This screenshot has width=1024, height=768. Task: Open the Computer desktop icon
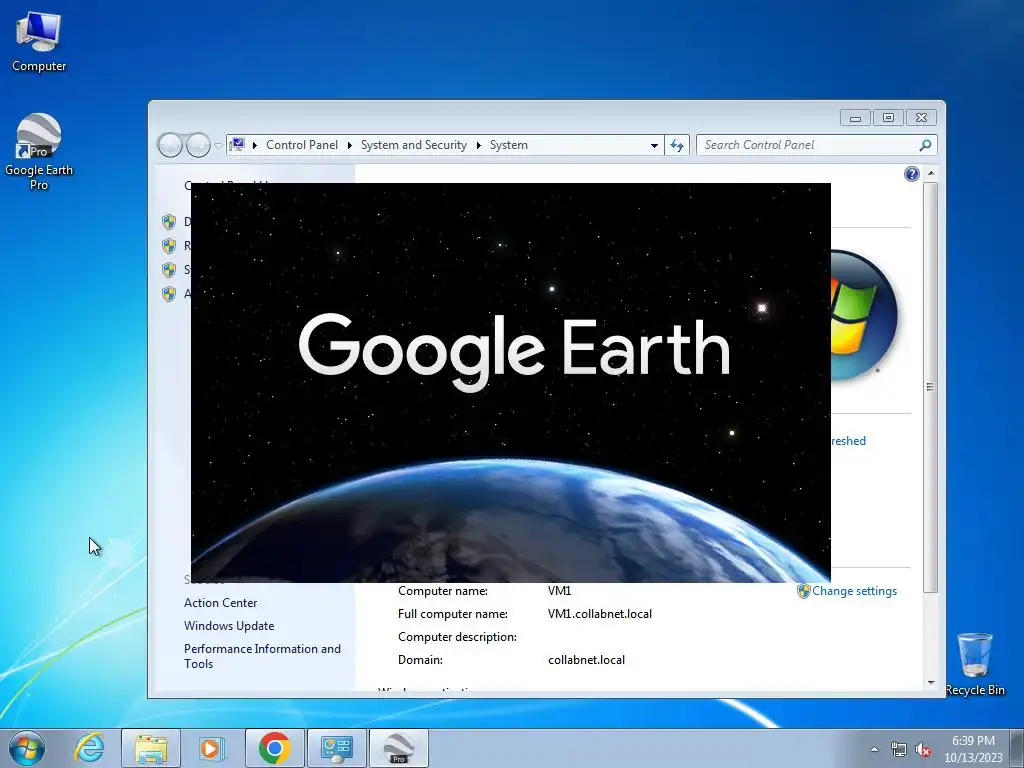(39, 42)
